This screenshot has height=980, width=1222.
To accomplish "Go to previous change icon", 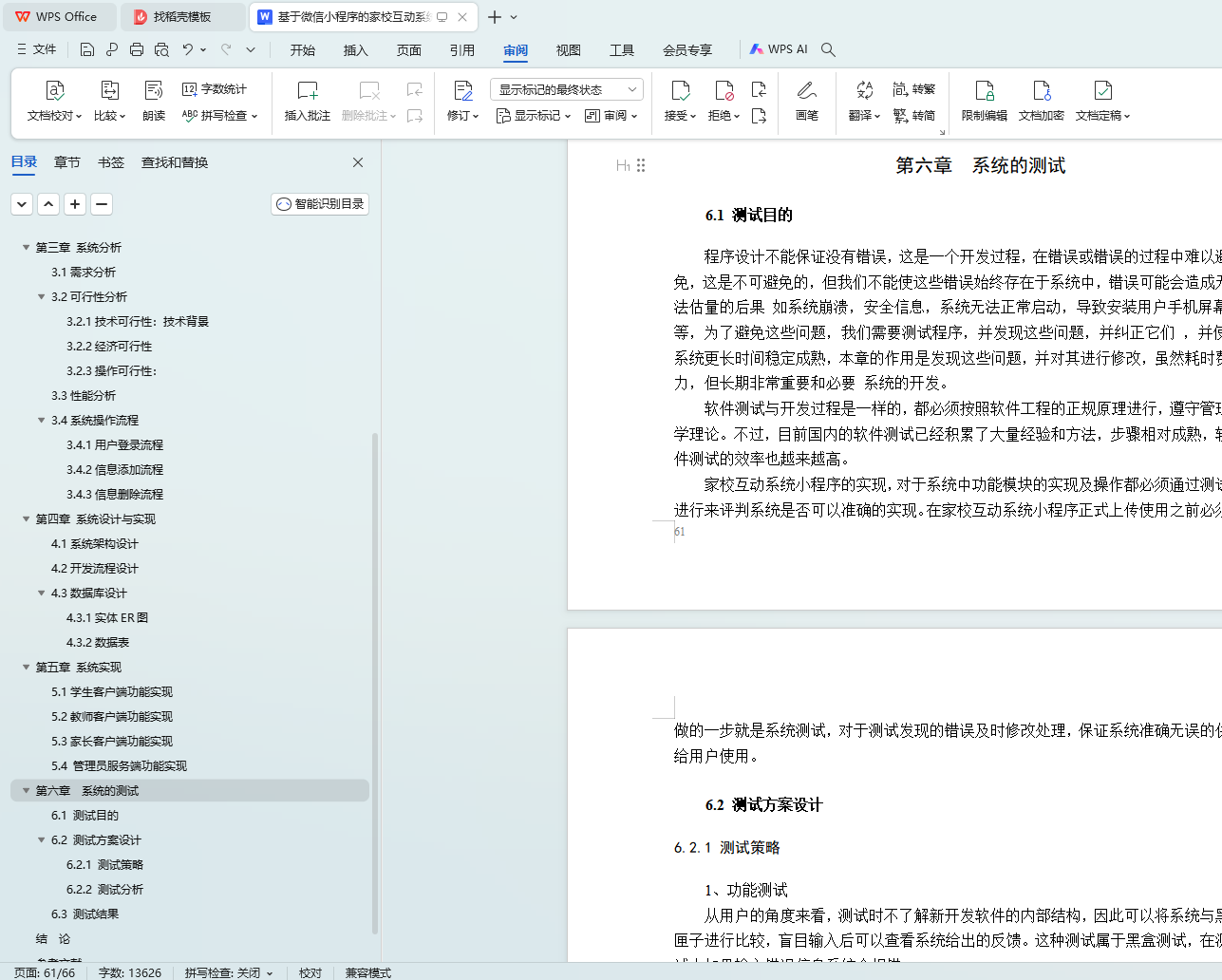I will pyautogui.click(x=759, y=89).
